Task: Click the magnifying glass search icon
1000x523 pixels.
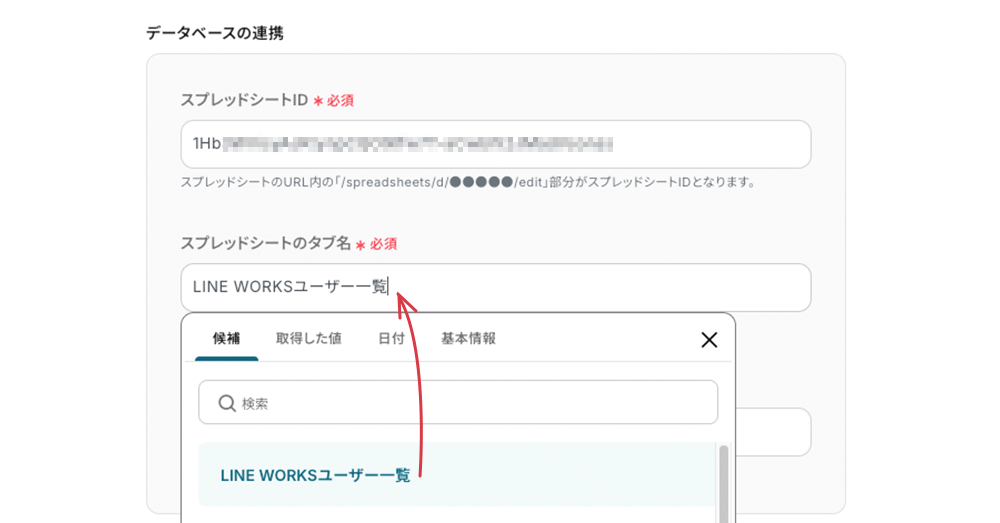Action: coord(226,403)
